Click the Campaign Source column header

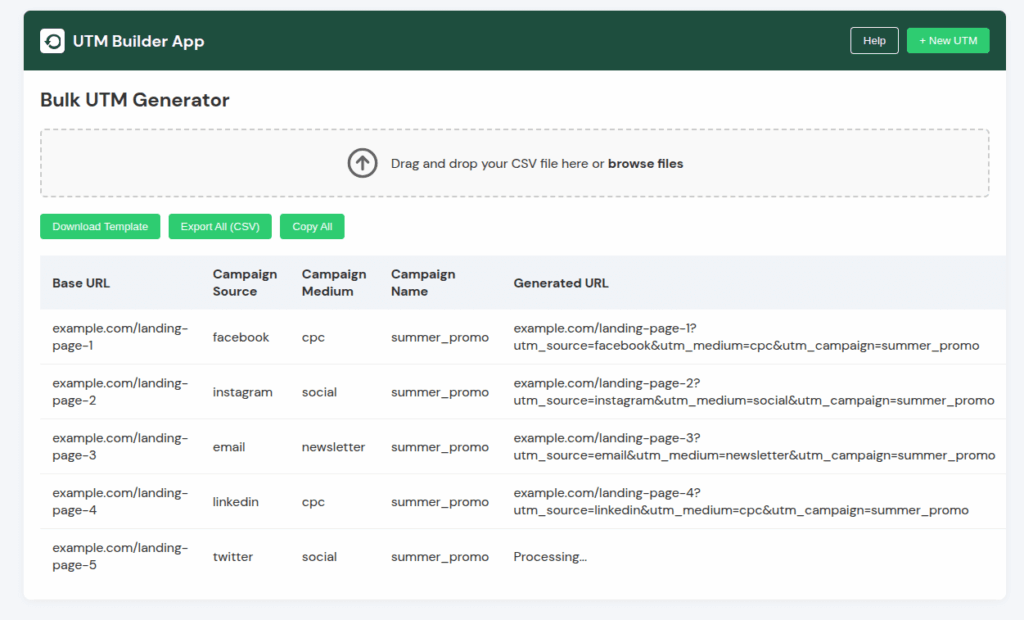[x=244, y=283]
